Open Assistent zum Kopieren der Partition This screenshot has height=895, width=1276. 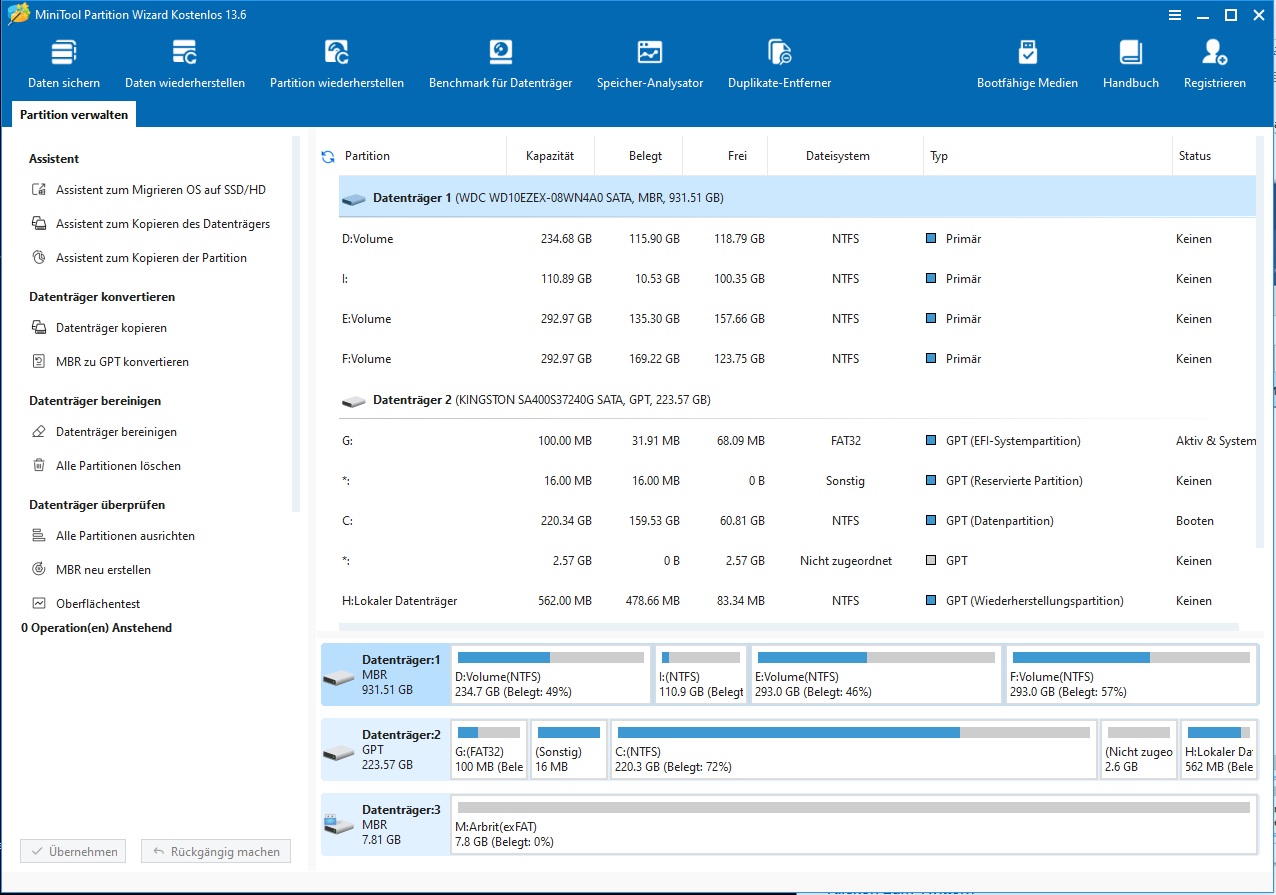pyautogui.click(x=139, y=258)
